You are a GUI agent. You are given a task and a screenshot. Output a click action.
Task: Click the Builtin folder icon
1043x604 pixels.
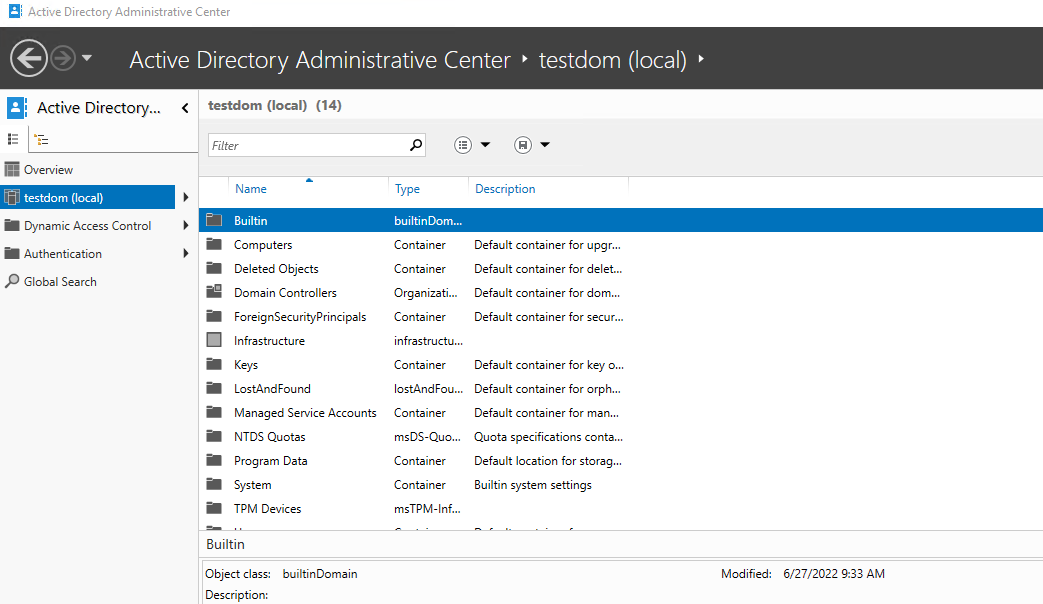(x=214, y=220)
